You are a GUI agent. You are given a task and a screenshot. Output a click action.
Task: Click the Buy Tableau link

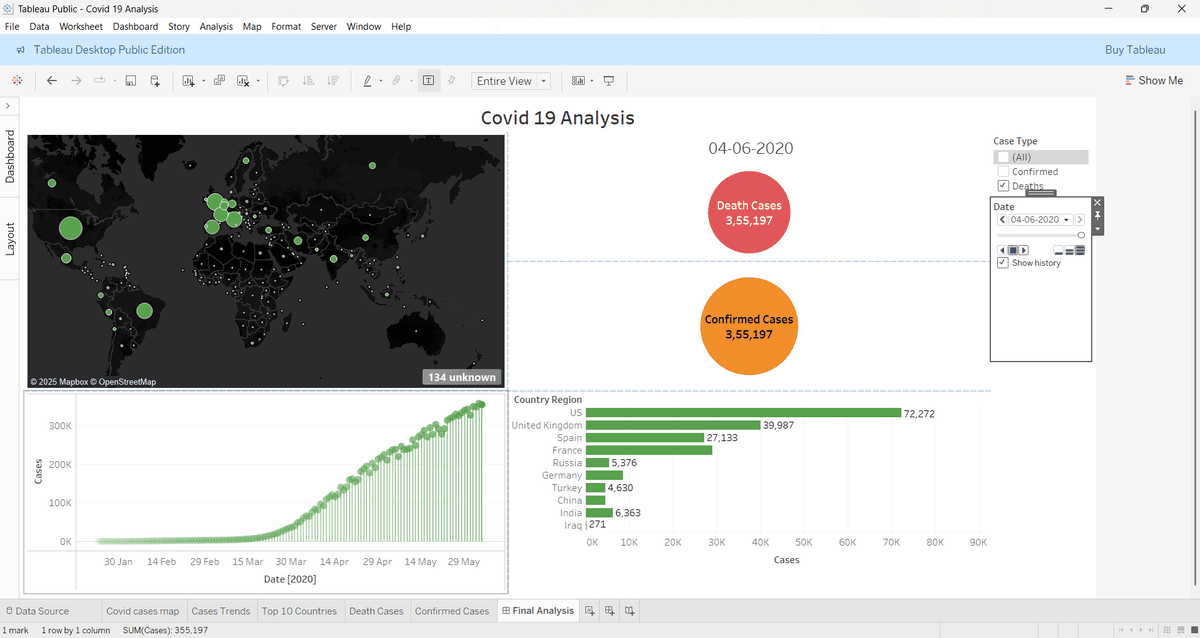pos(1135,49)
